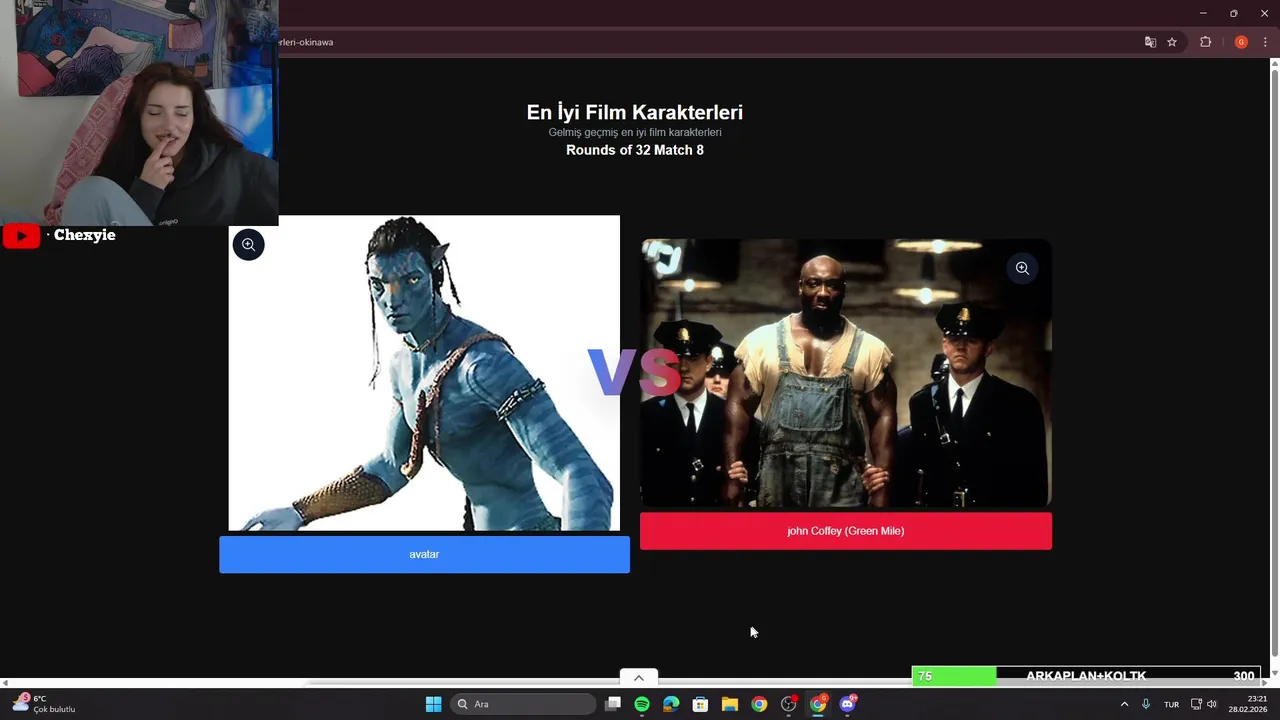Click the ARKAPLAN+KOLTK goal progress bar
The image size is (1280, 720).
click(1085, 676)
